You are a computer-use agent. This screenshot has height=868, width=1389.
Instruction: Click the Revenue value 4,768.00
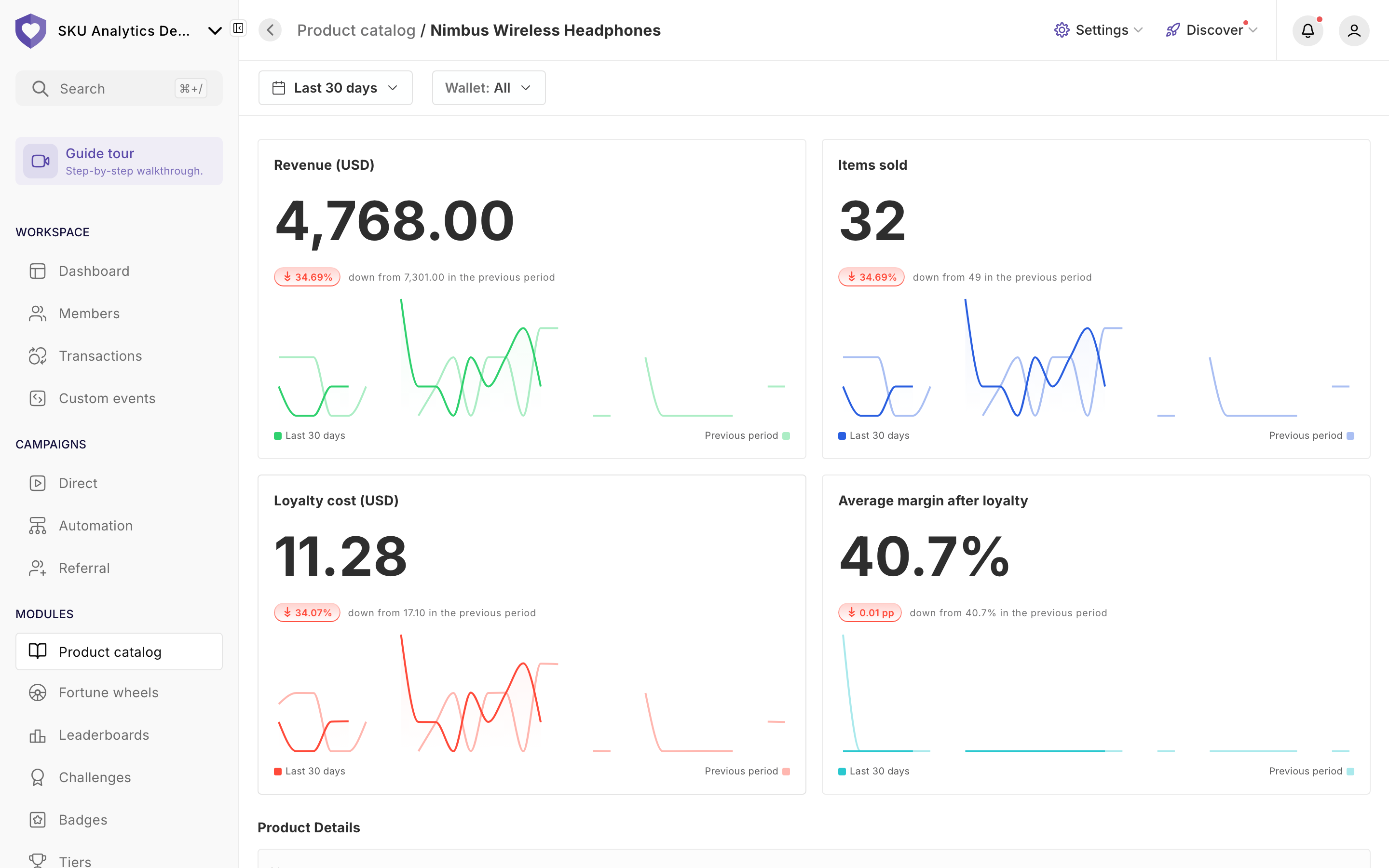(395, 222)
